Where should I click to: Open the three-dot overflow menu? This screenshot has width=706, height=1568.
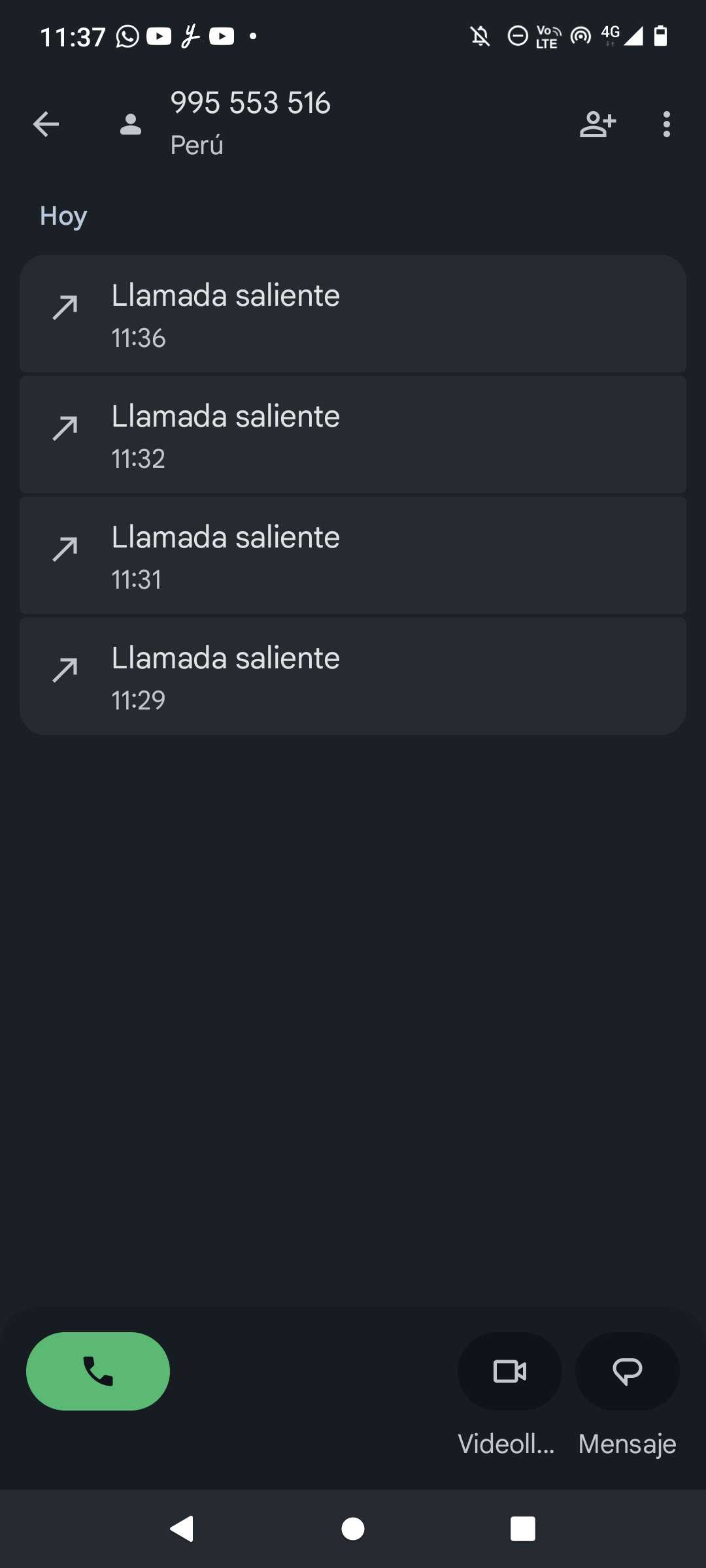coord(666,124)
